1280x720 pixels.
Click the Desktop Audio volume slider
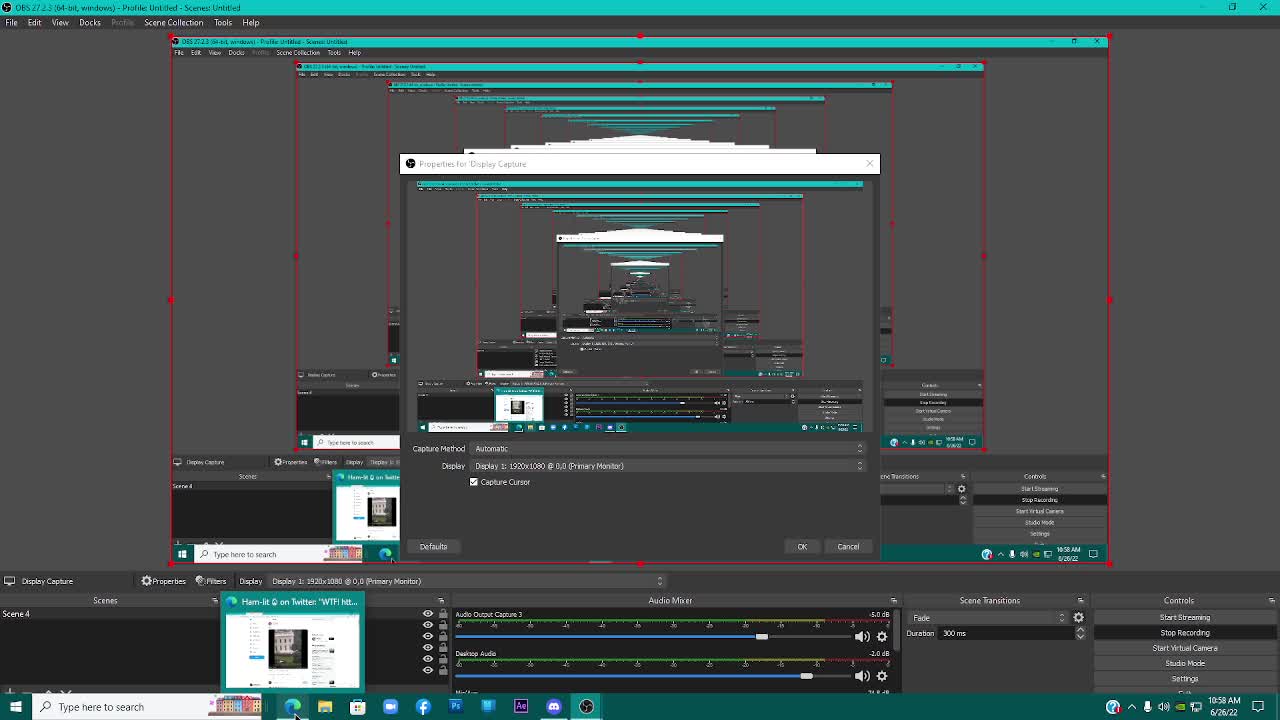coord(654,676)
